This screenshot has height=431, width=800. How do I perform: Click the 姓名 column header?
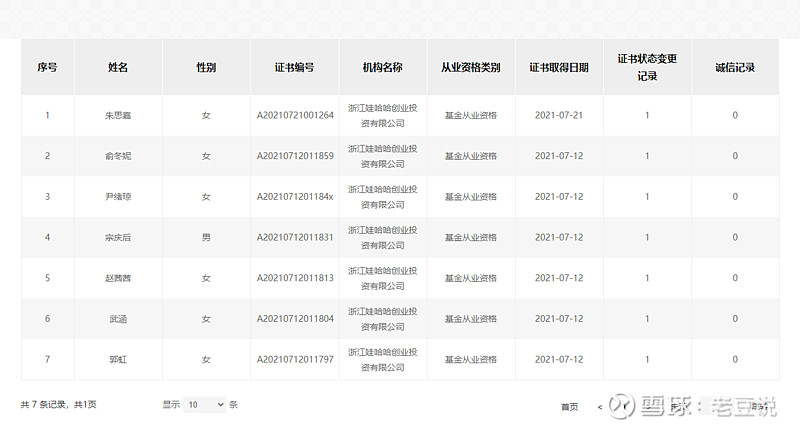pos(118,67)
